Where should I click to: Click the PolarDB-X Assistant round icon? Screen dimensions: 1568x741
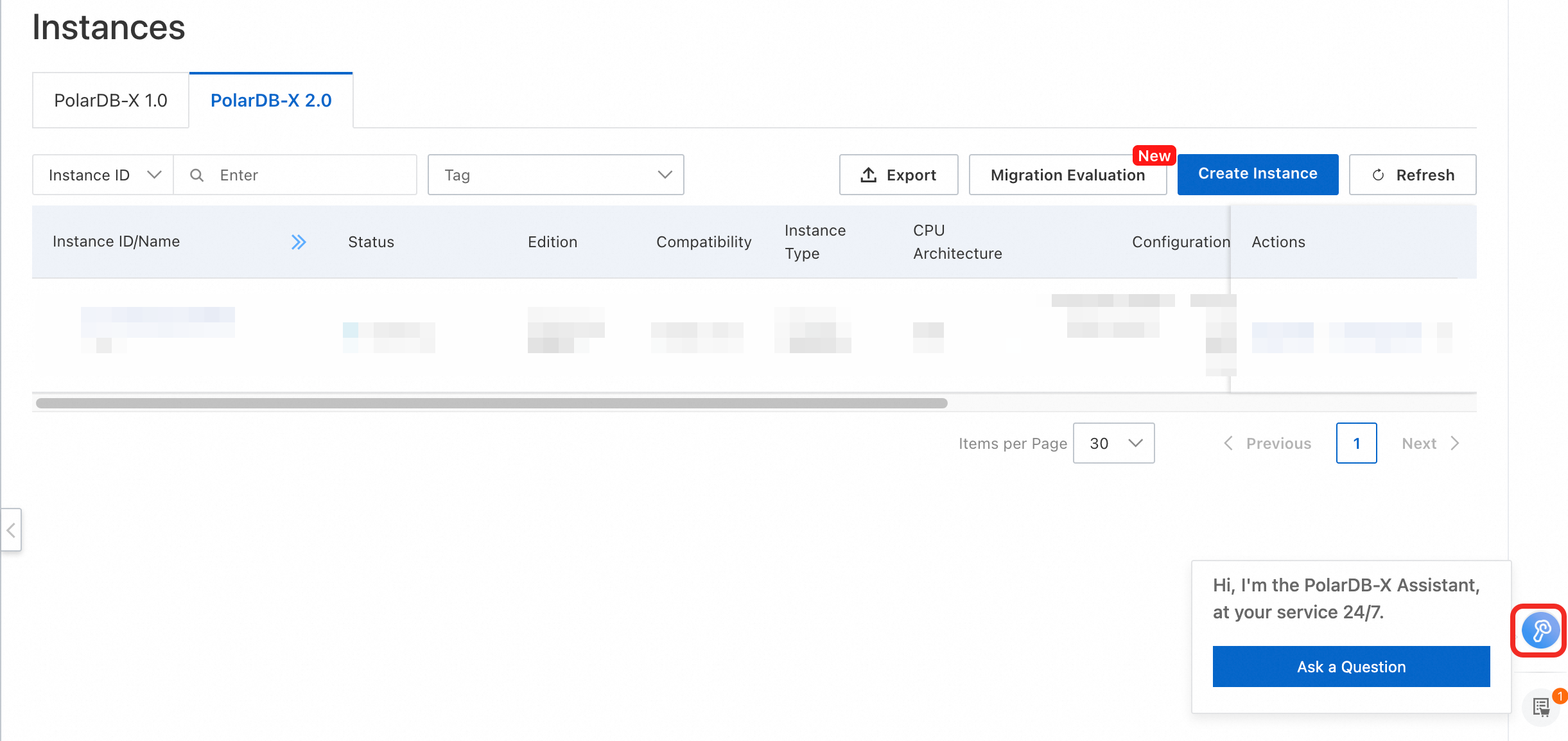[x=1540, y=630]
